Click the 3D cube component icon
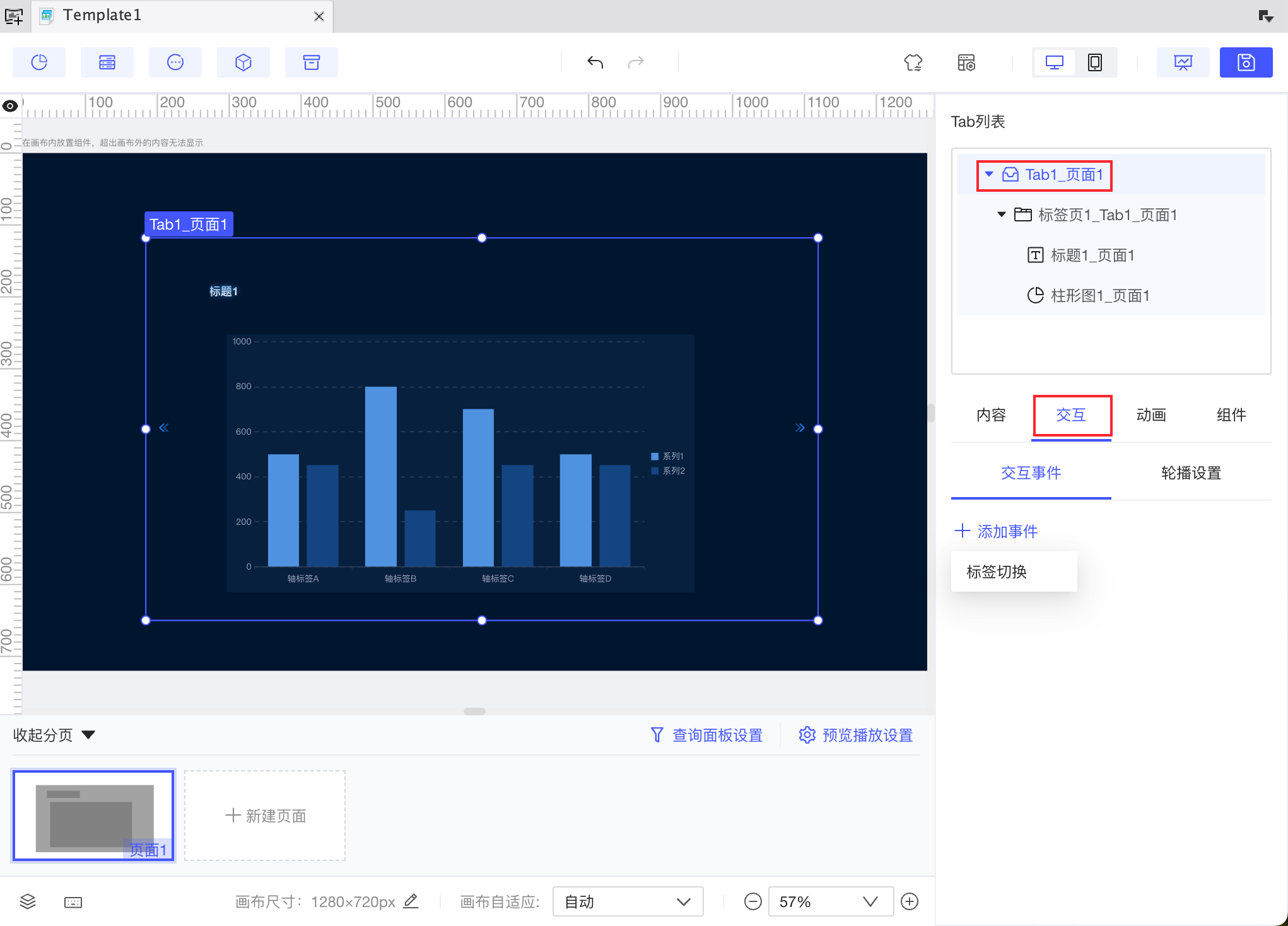The height and width of the screenshot is (926, 1288). pos(243,62)
